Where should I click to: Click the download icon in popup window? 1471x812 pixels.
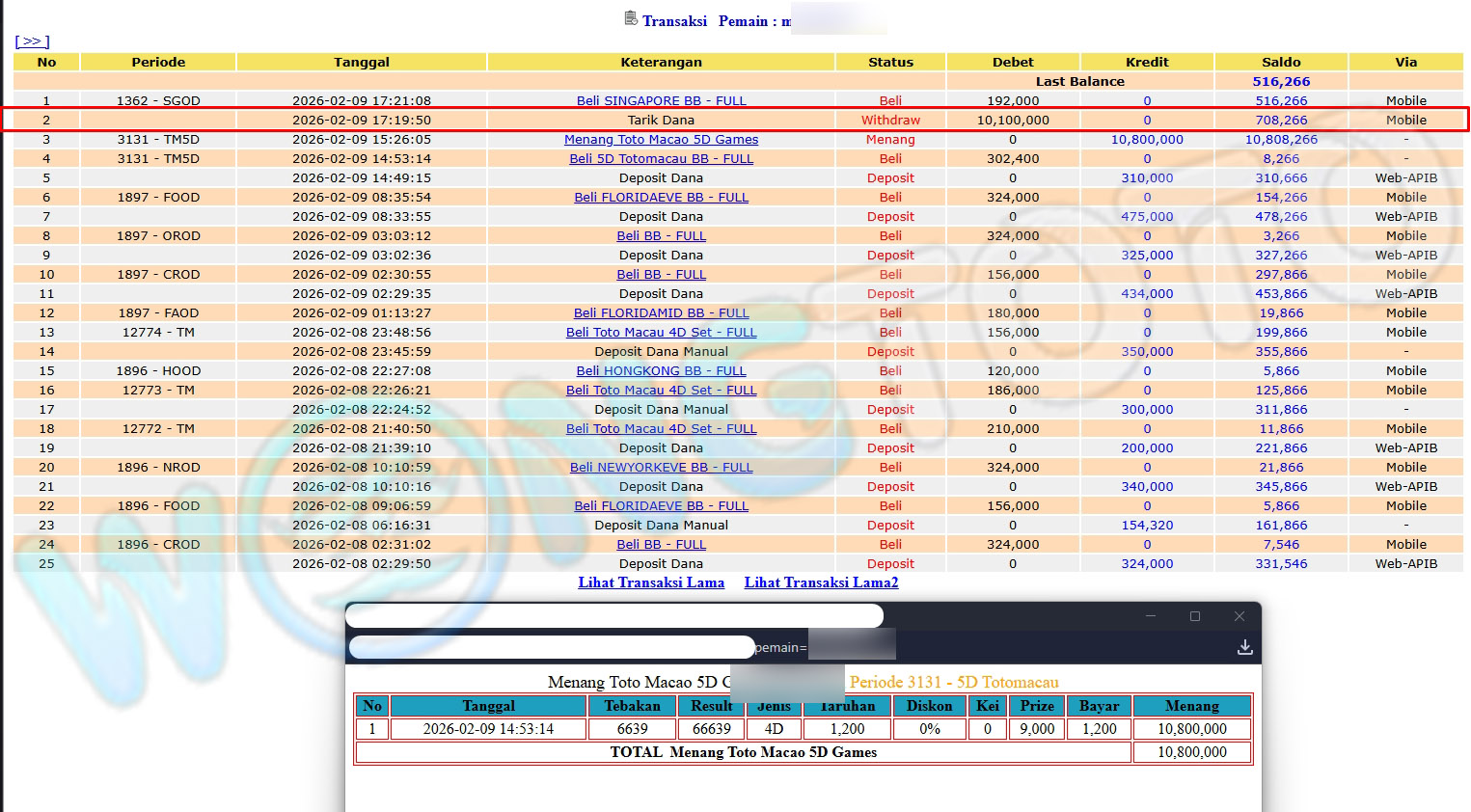pos(1244,647)
